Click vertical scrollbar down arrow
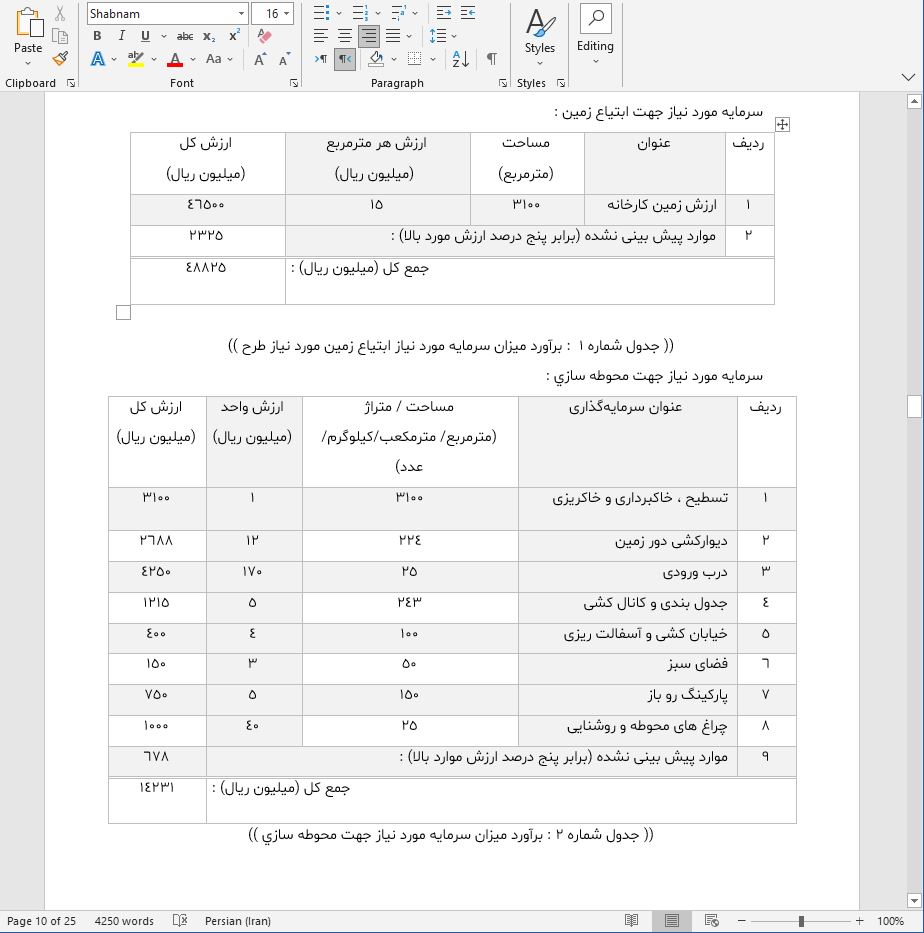924x933 pixels. [914, 900]
